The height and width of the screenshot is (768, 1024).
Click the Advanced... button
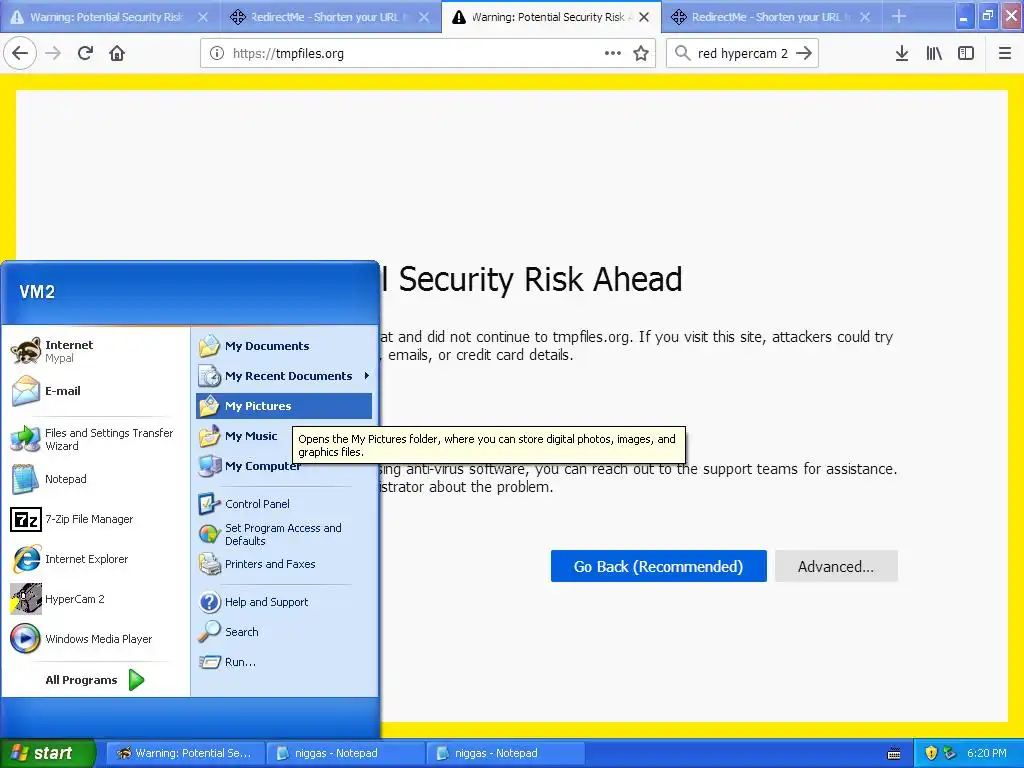pos(836,566)
